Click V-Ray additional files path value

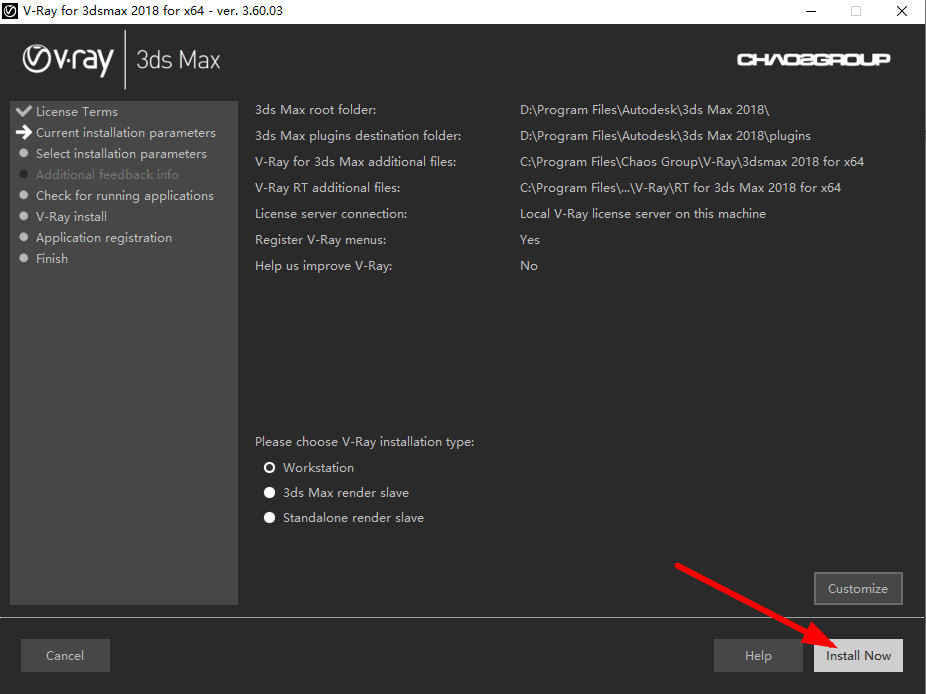(x=692, y=162)
